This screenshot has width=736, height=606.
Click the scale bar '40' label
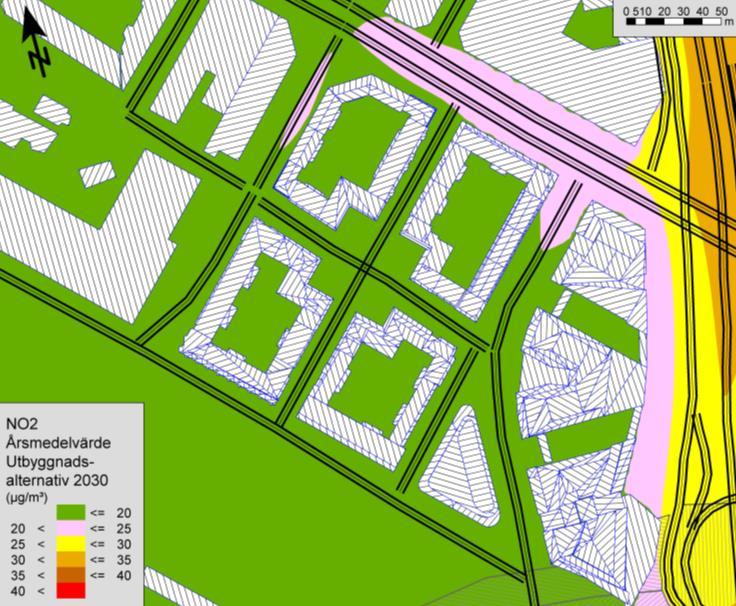[x=703, y=11]
